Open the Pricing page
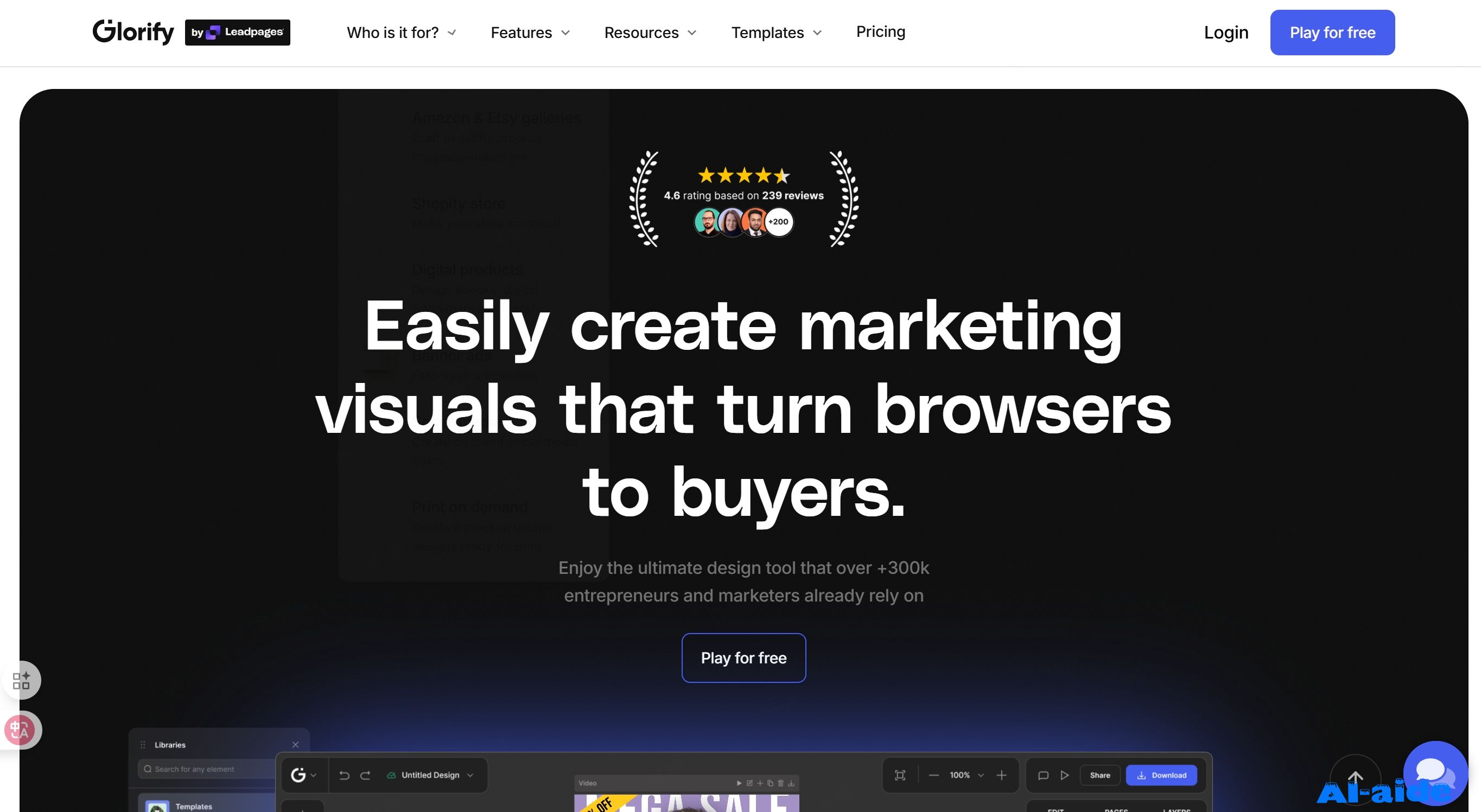1481x812 pixels. tap(880, 31)
